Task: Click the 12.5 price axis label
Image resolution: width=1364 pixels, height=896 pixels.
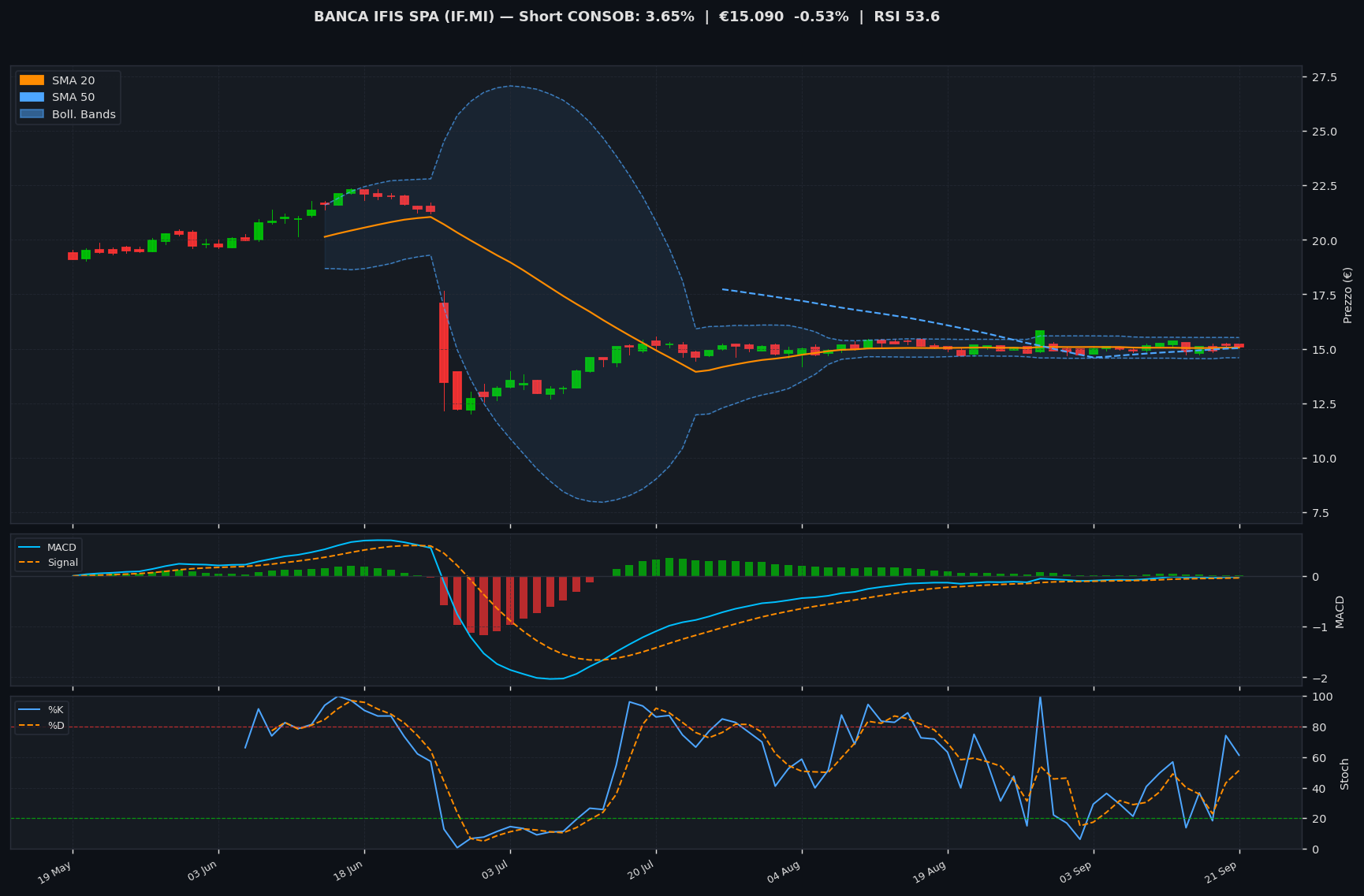Action: (x=1324, y=404)
